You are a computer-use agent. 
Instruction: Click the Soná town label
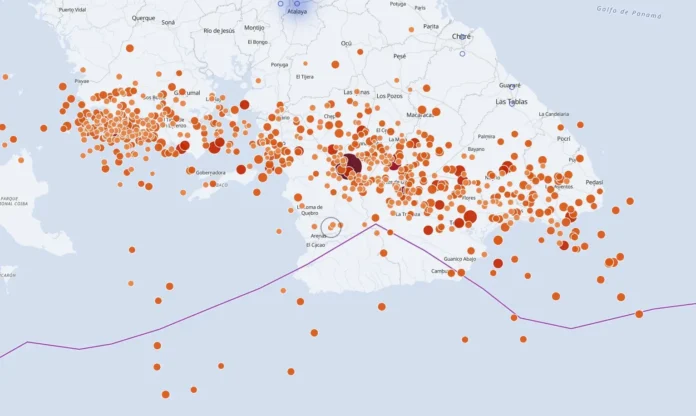click(168, 22)
